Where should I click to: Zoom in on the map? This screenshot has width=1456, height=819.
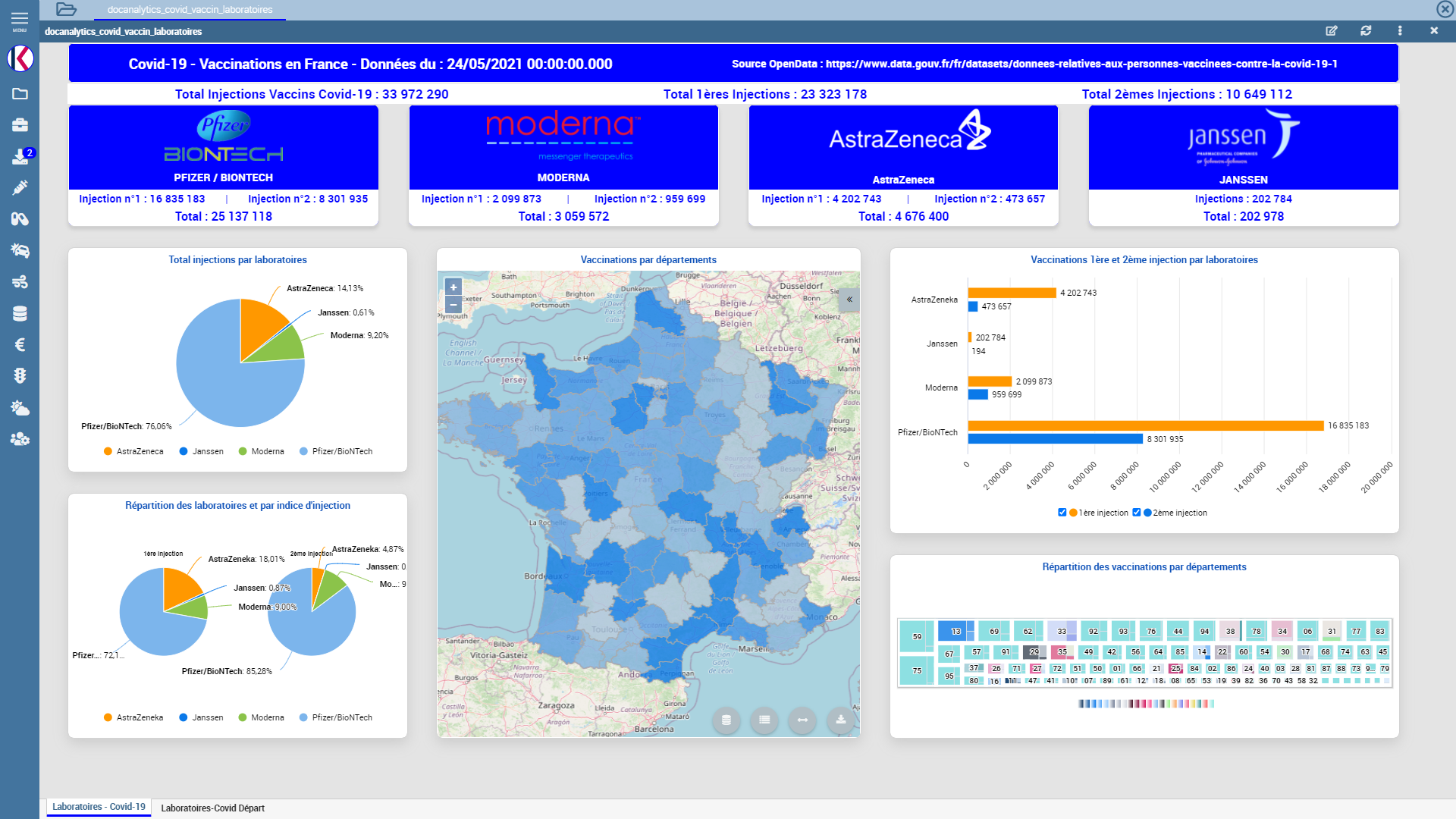453,287
